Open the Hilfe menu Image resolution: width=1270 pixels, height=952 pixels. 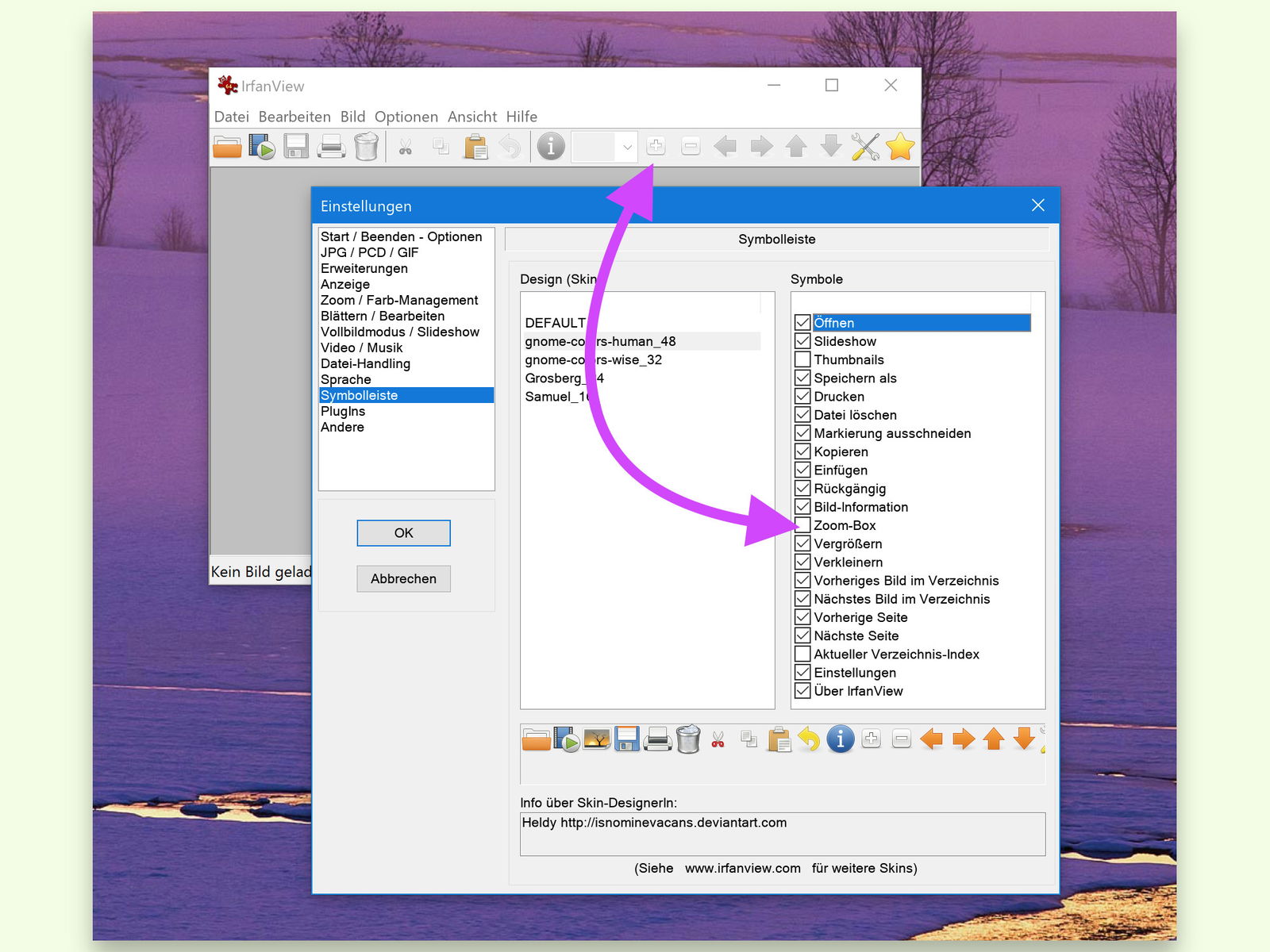click(x=521, y=117)
